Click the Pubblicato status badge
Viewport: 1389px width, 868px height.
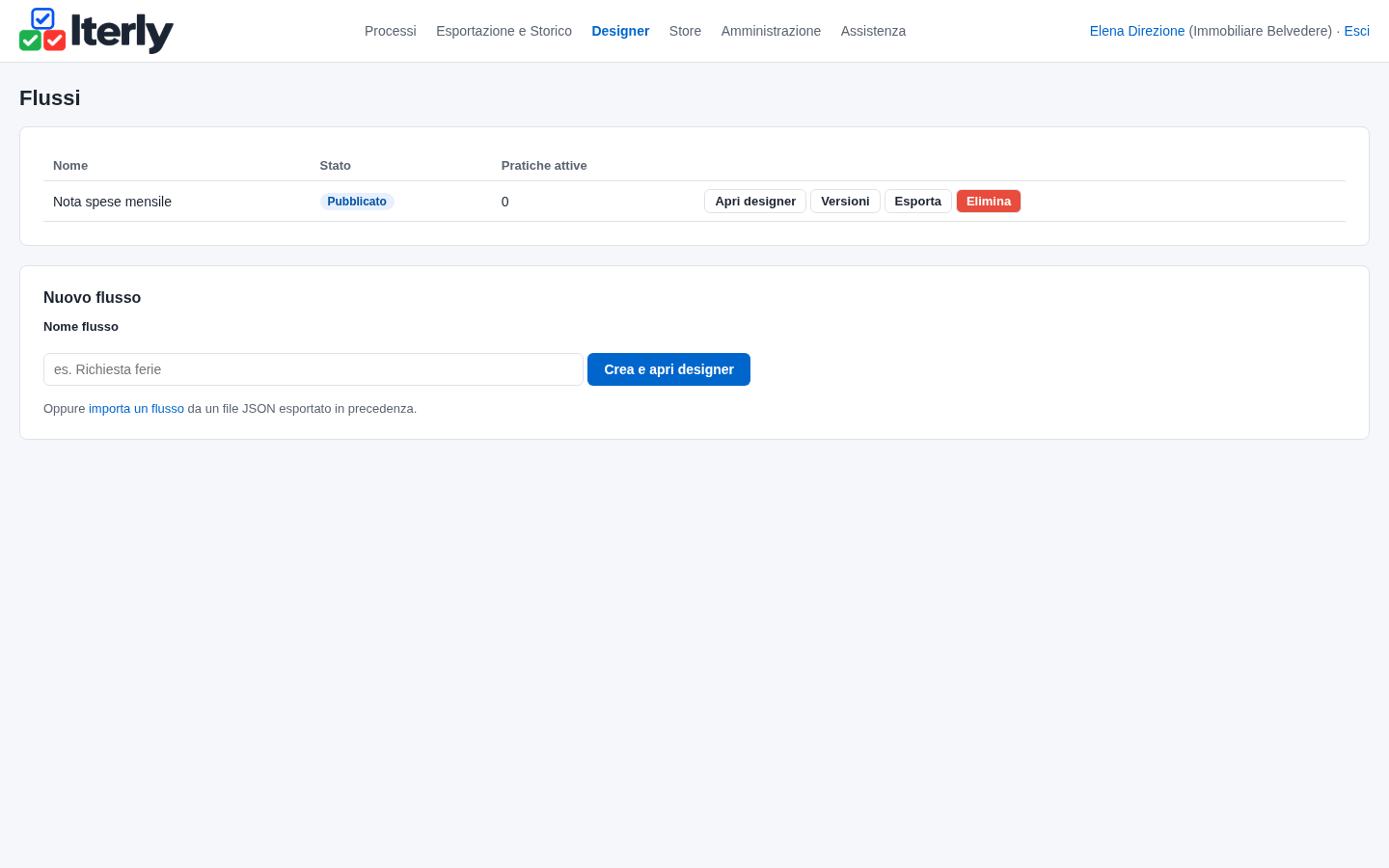tap(357, 202)
